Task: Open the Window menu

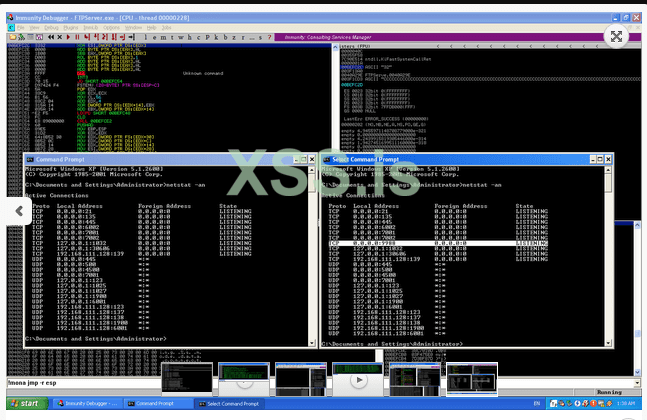Action: 133,28
